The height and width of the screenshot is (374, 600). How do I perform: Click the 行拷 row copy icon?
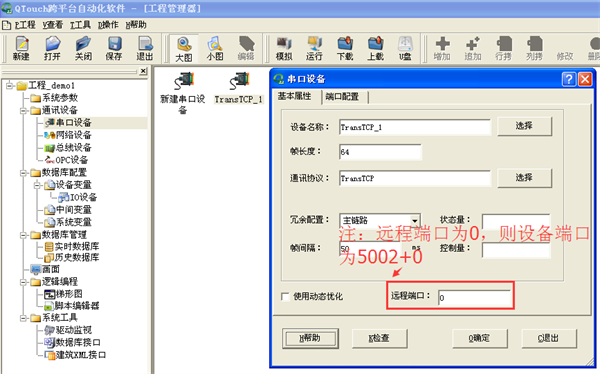point(503,49)
